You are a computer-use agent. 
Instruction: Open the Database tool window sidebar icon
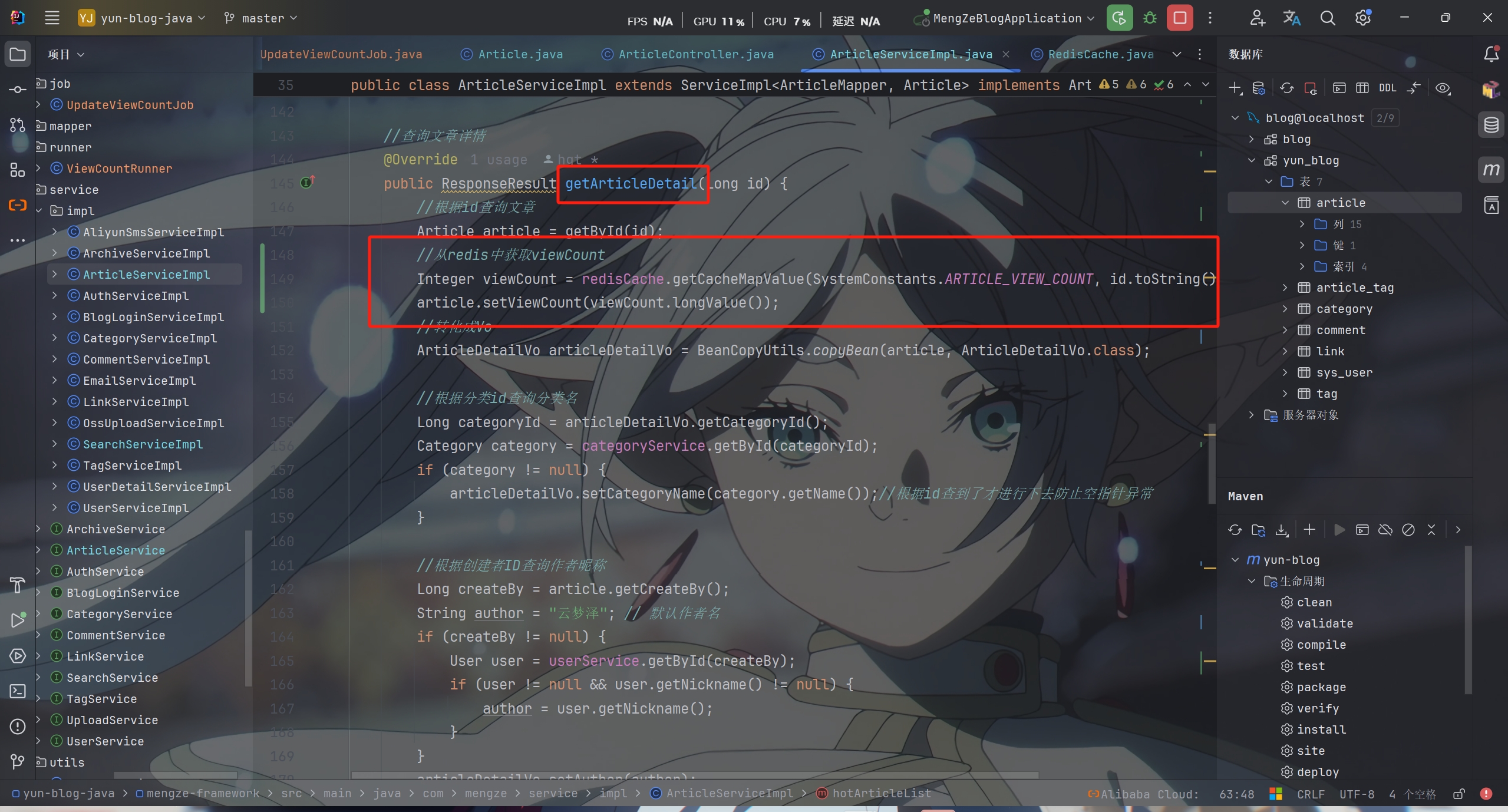pyautogui.click(x=1491, y=125)
